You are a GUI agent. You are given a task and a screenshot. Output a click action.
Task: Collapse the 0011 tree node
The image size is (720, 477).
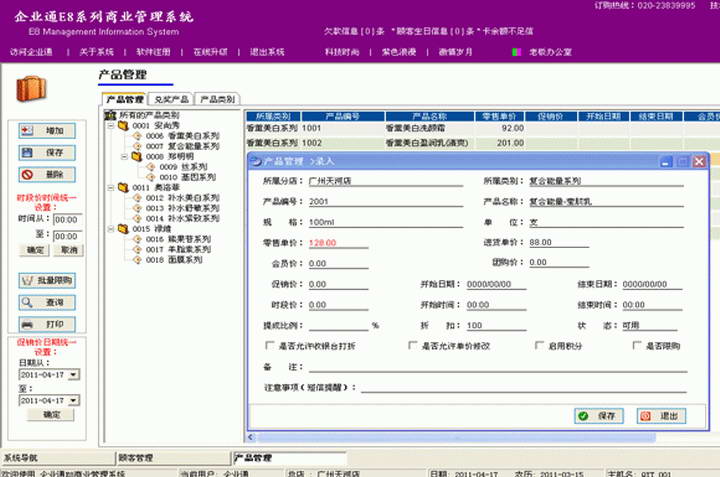click(111, 187)
